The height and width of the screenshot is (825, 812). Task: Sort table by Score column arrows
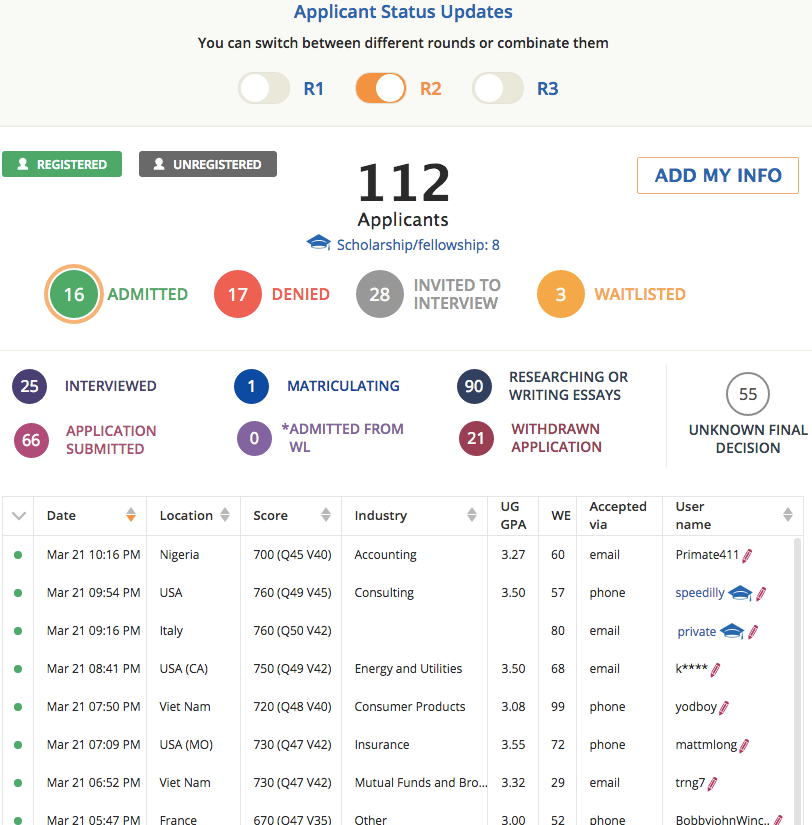(326, 516)
